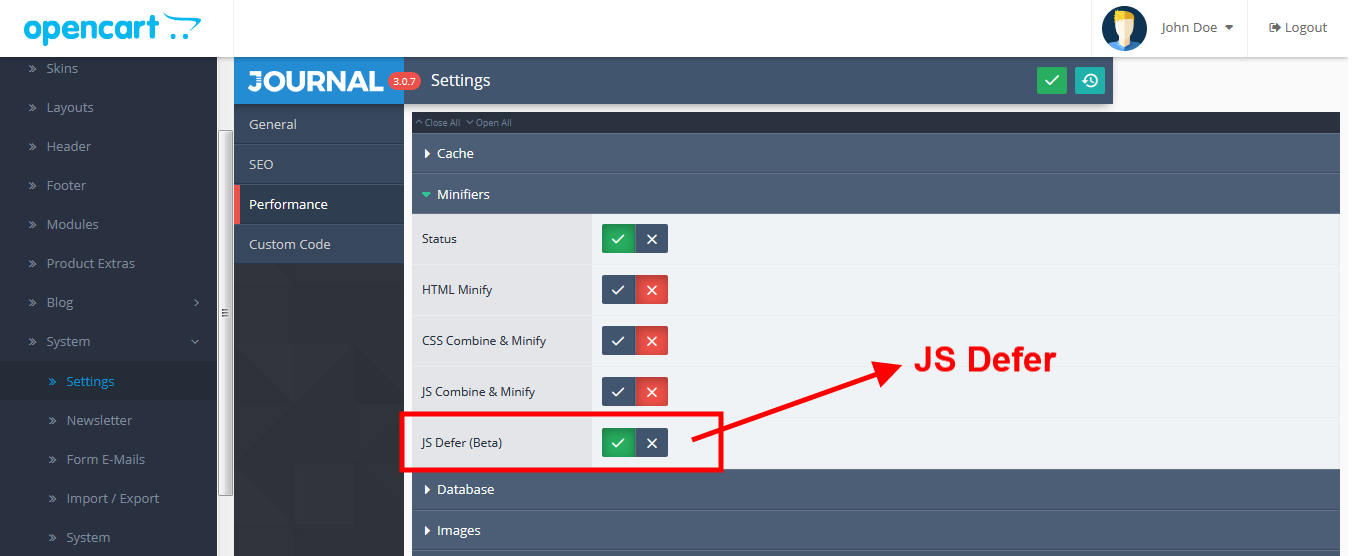This screenshot has width=1361, height=556.
Task: Open Form E-Mails under System menu
Action: pos(108,459)
